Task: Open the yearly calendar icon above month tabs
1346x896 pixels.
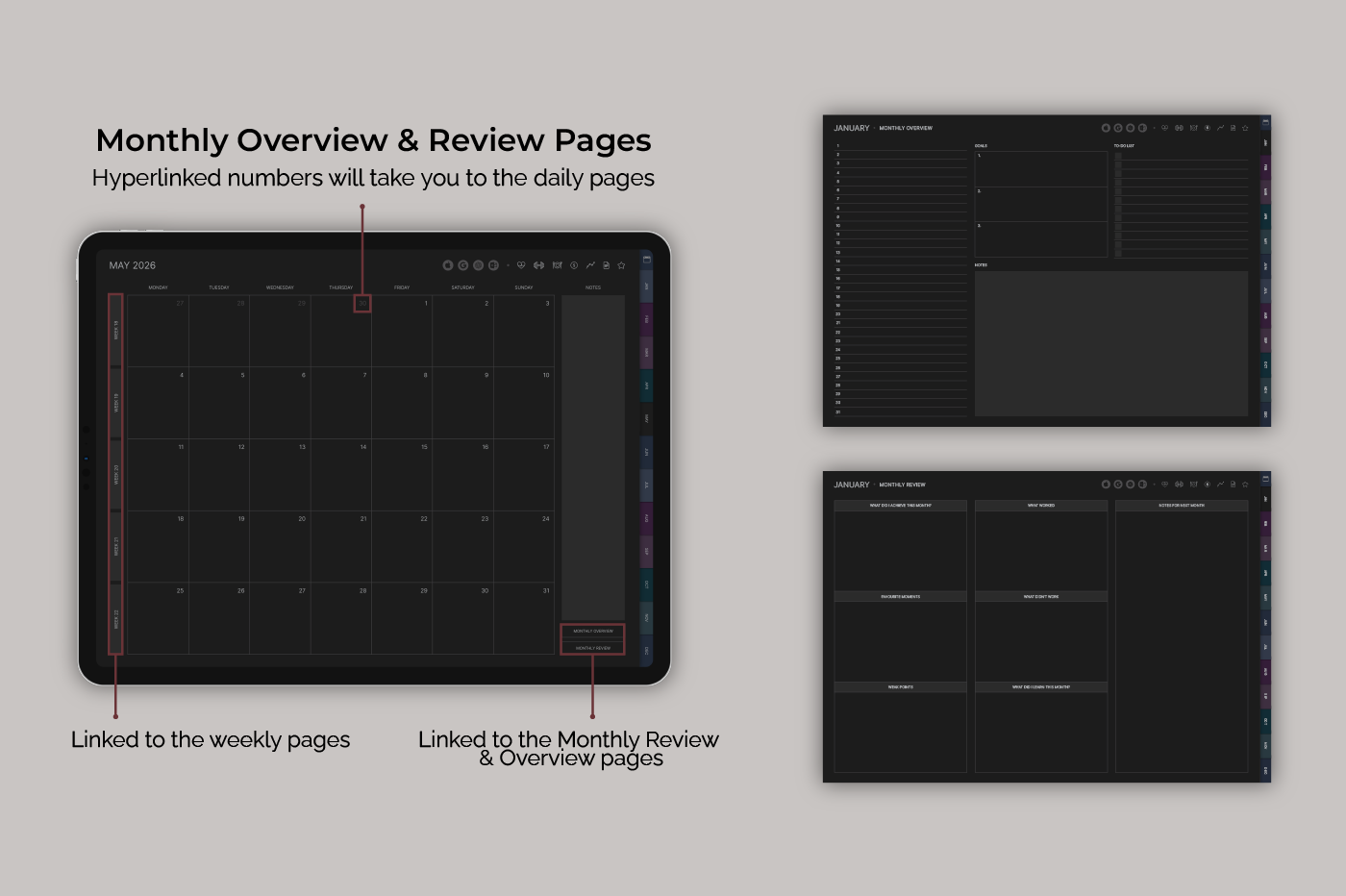Action: 647,260
